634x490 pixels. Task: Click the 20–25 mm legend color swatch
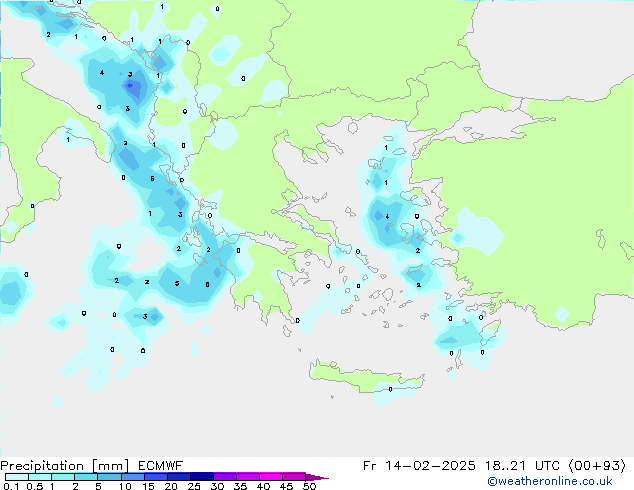tap(179, 477)
